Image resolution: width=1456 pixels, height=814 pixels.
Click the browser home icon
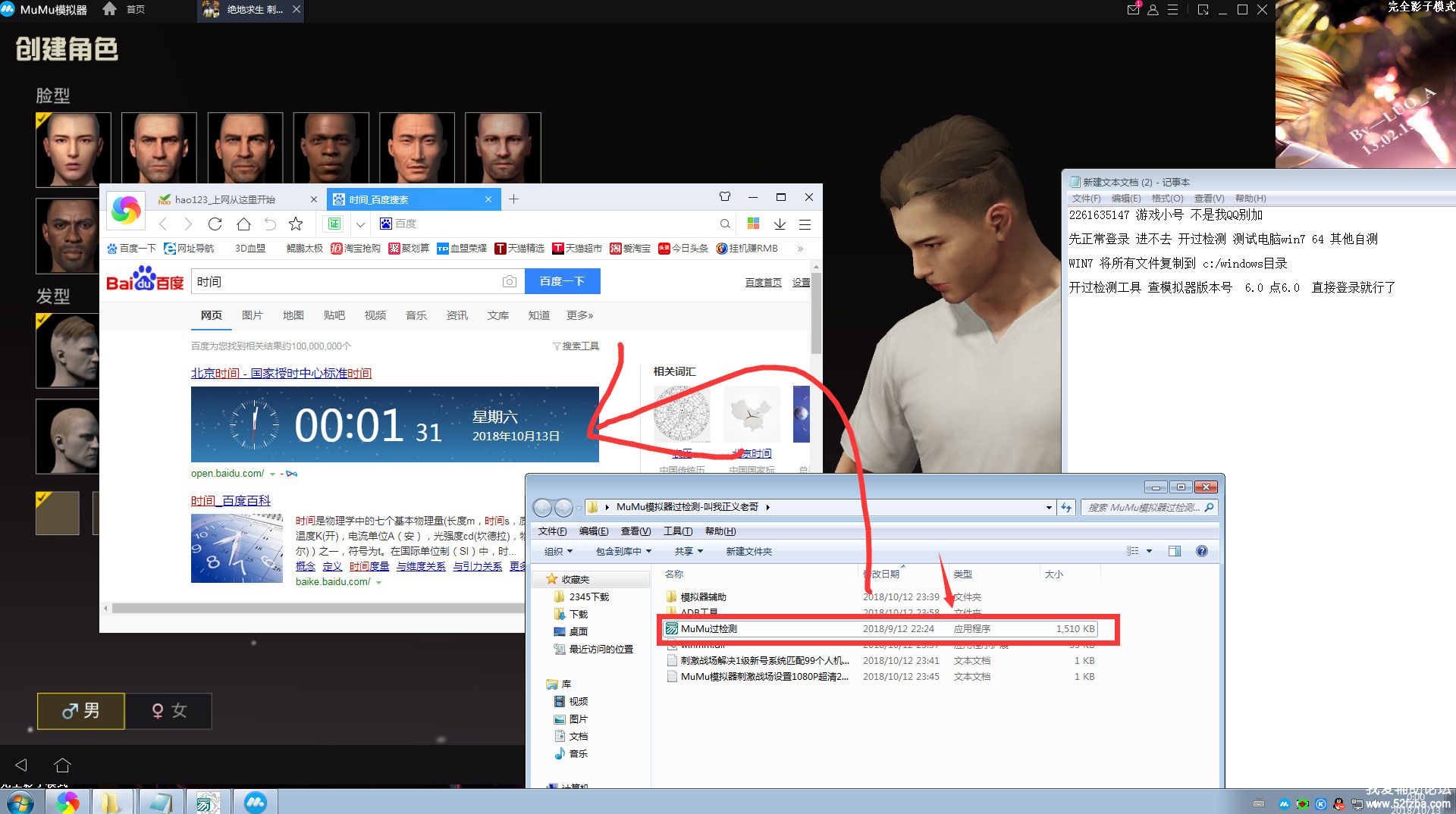(x=243, y=224)
